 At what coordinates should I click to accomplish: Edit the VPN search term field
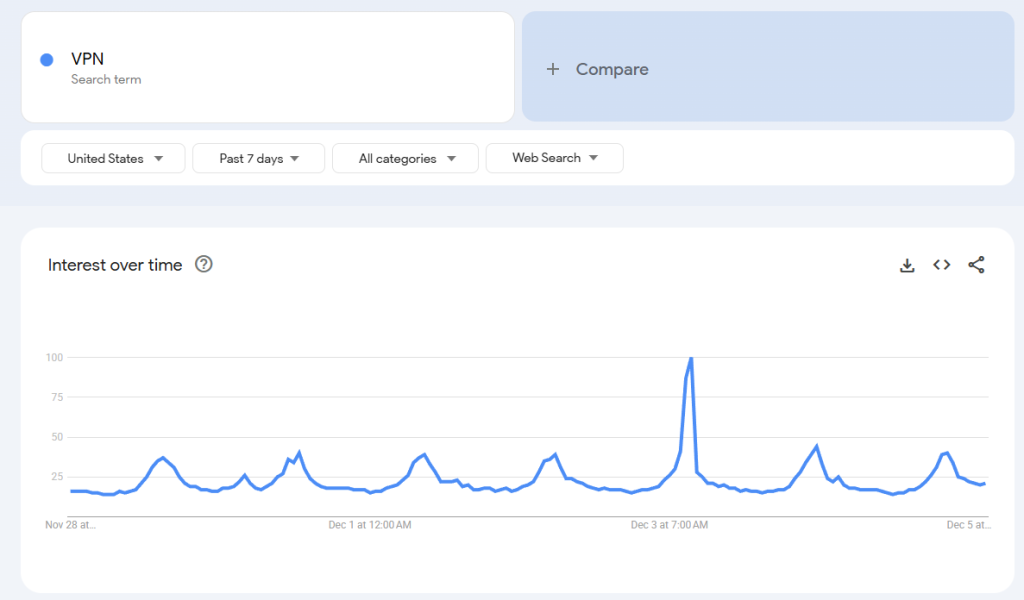point(268,67)
